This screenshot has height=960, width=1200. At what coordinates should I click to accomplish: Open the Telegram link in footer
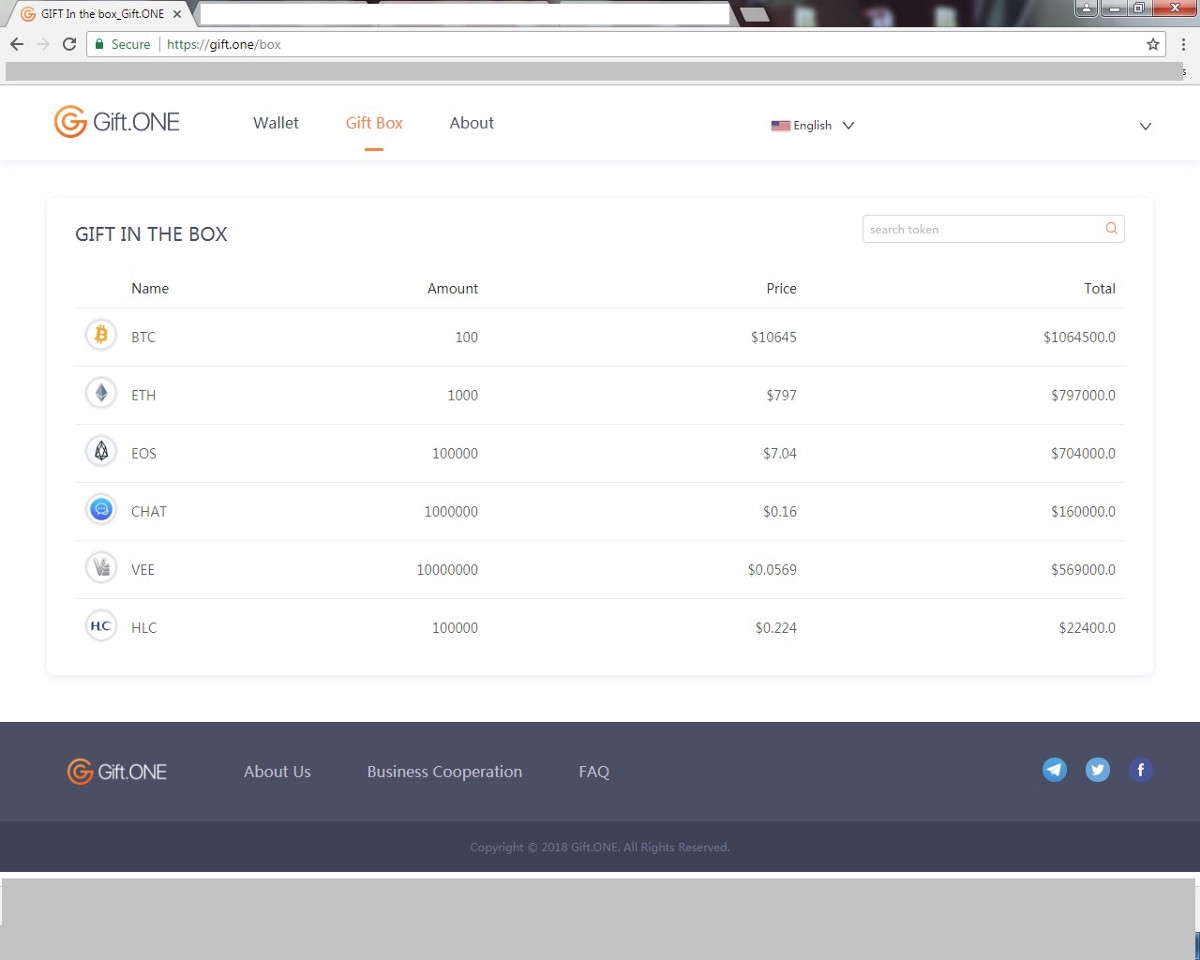1054,769
